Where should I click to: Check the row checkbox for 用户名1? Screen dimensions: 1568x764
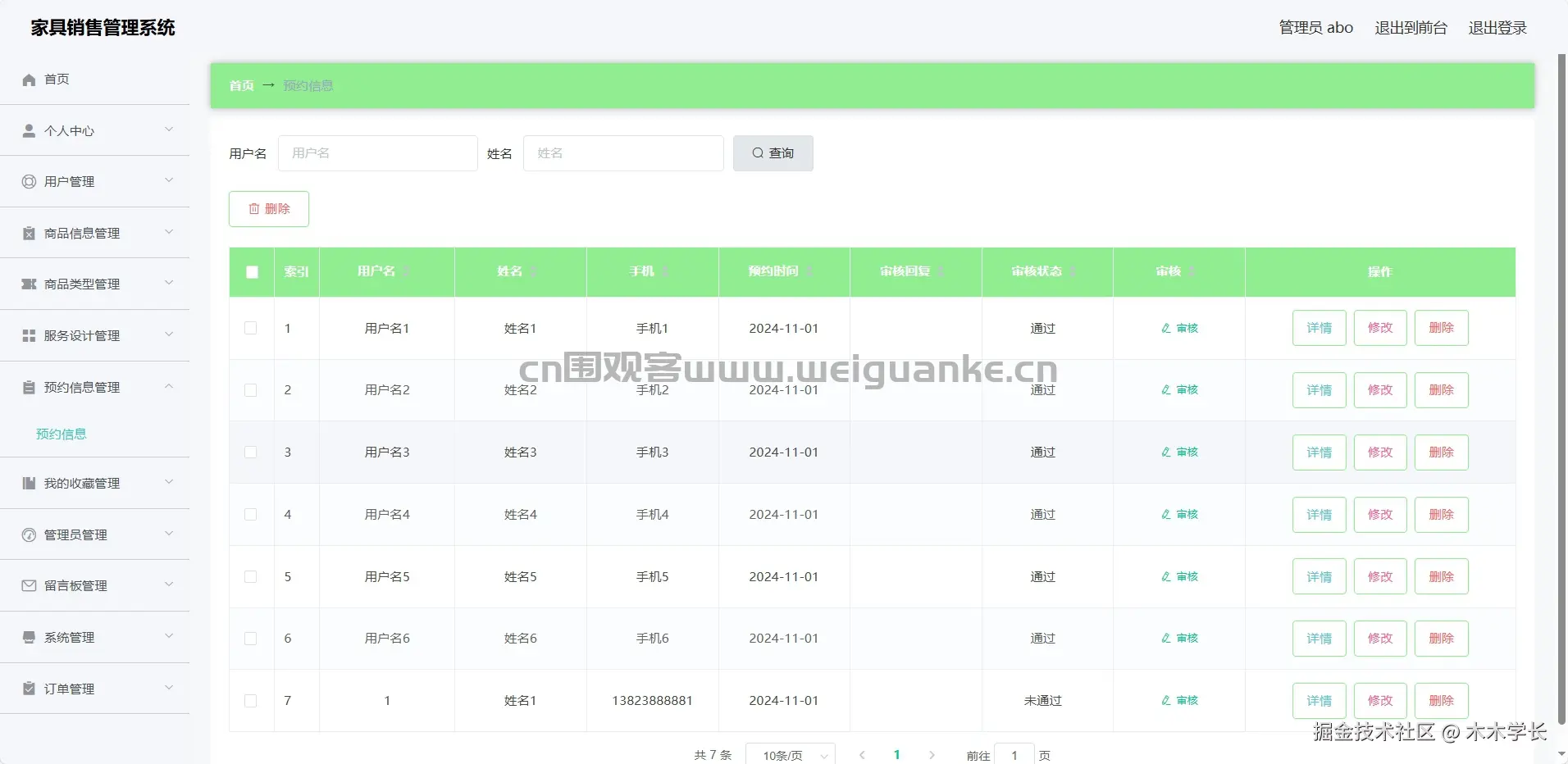tap(251, 328)
